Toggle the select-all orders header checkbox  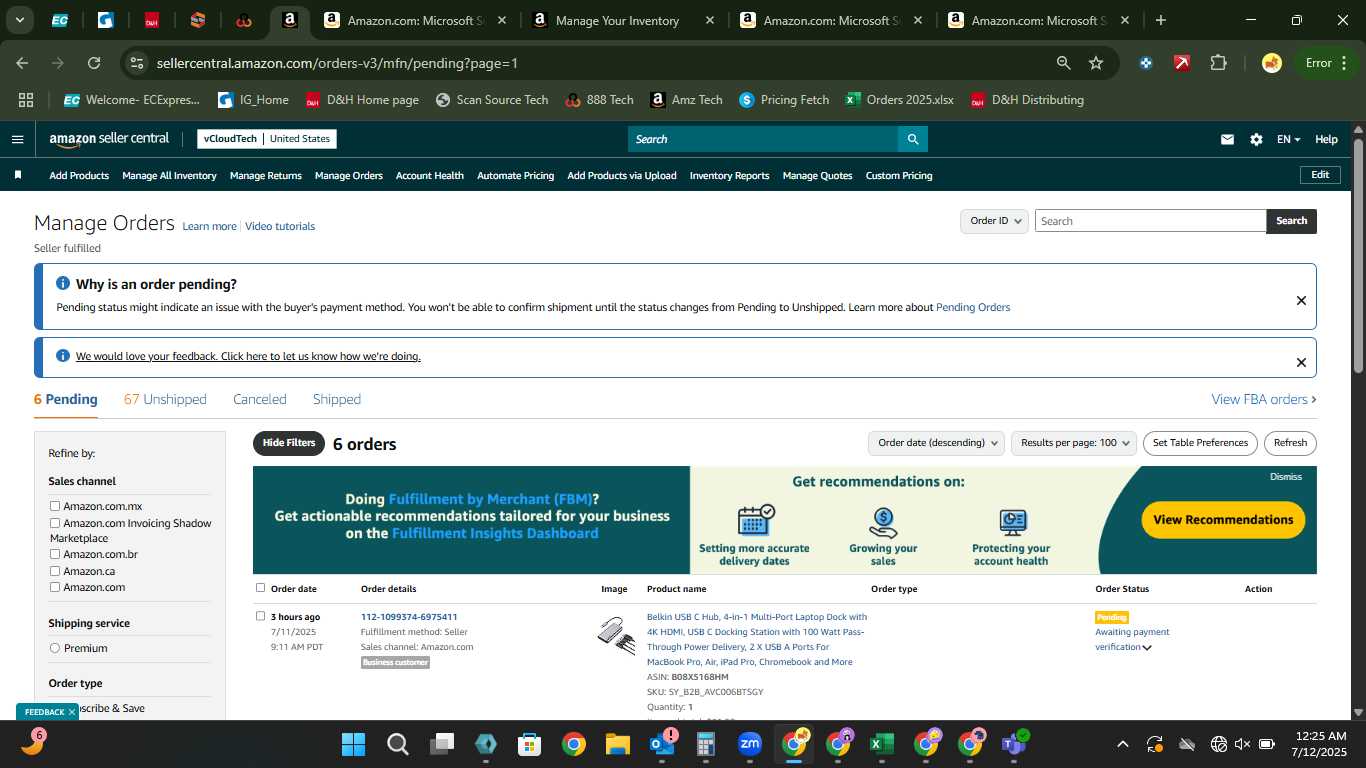coord(261,588)
